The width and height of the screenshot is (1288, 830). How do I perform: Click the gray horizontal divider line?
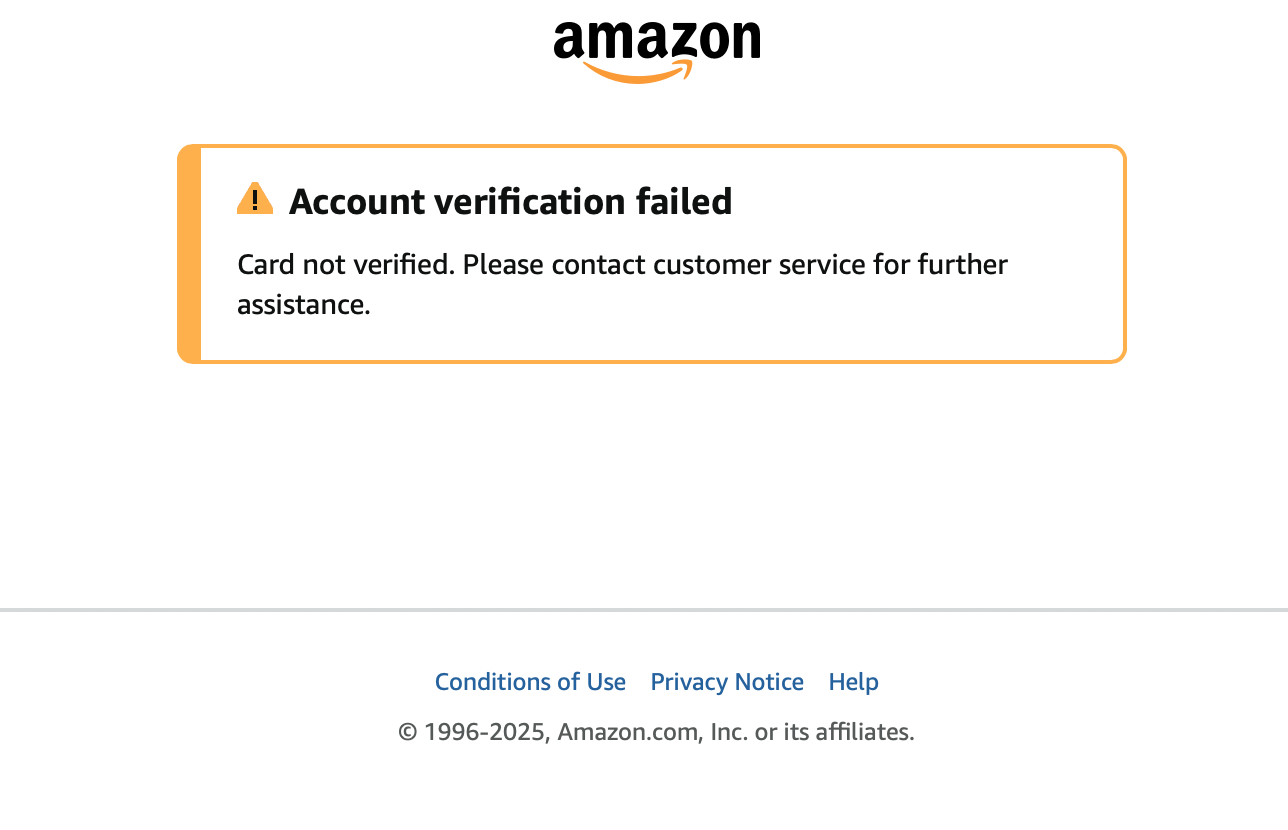[x=644, y=609]
